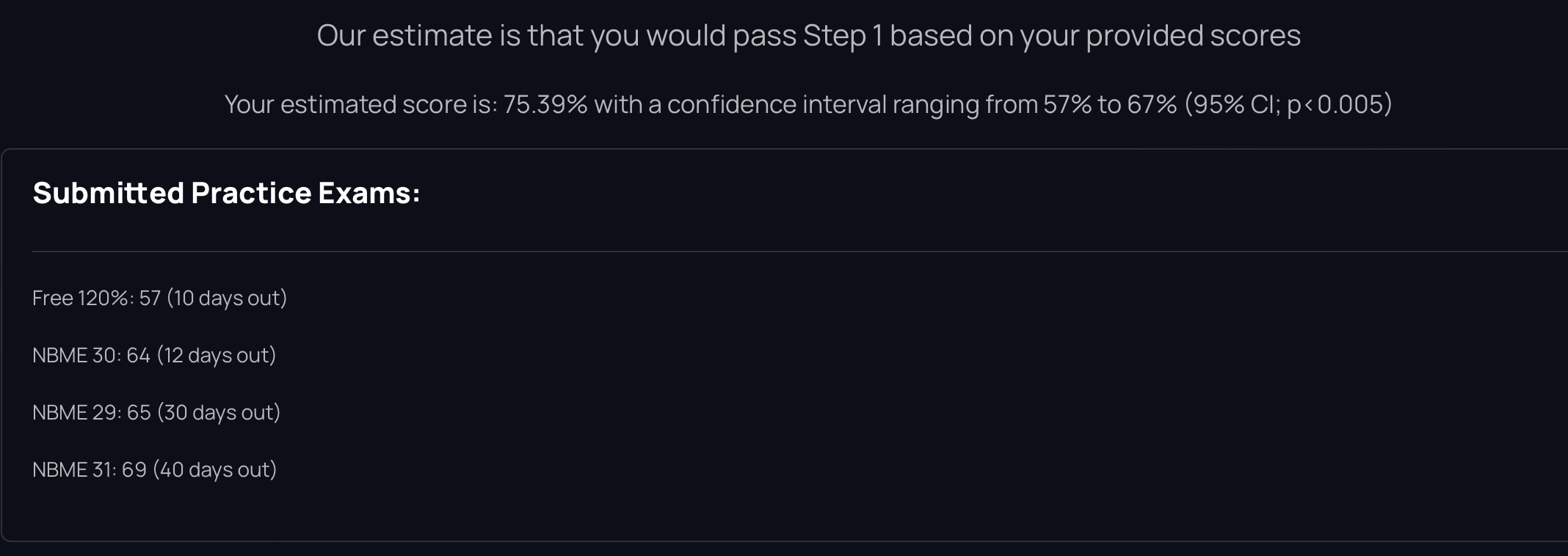Click the pass Step 1 estimate headline
The height and width of the screenshot is (556, 1568).
(807, 35)
